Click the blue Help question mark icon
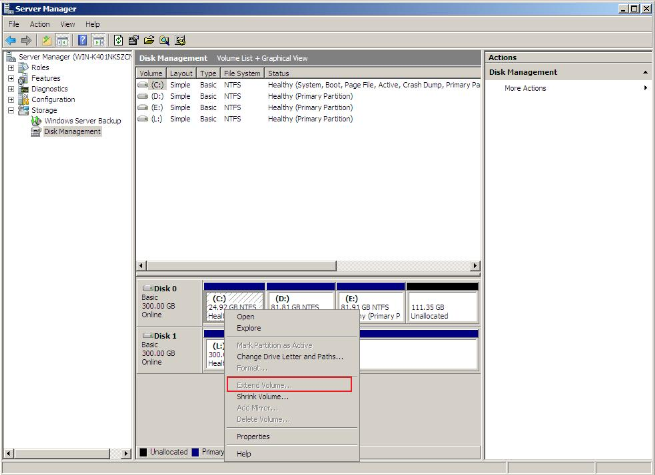The image size is (655, 475). pyautogui.click(x=83, y=40)
